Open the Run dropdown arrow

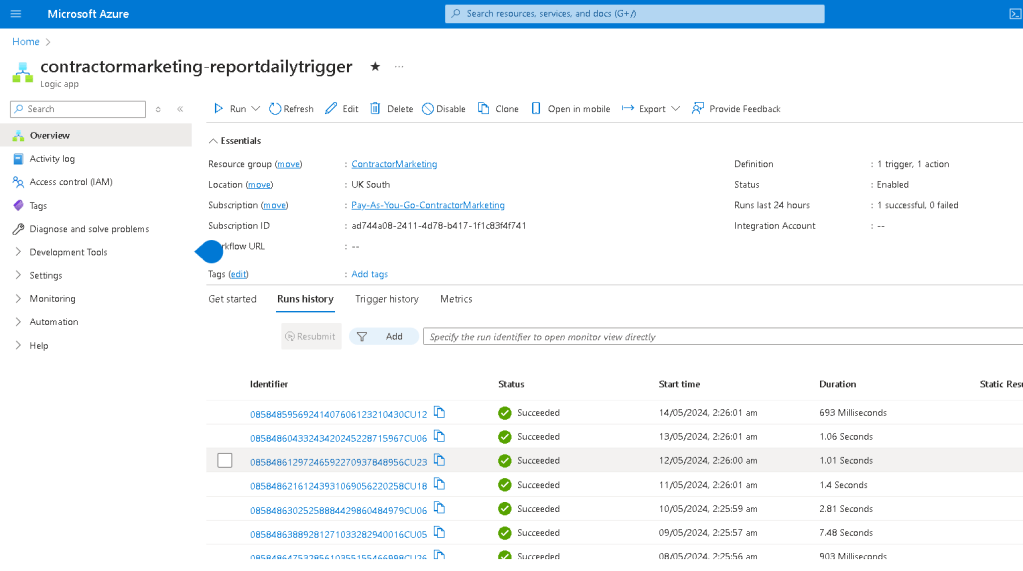[256, 109]
